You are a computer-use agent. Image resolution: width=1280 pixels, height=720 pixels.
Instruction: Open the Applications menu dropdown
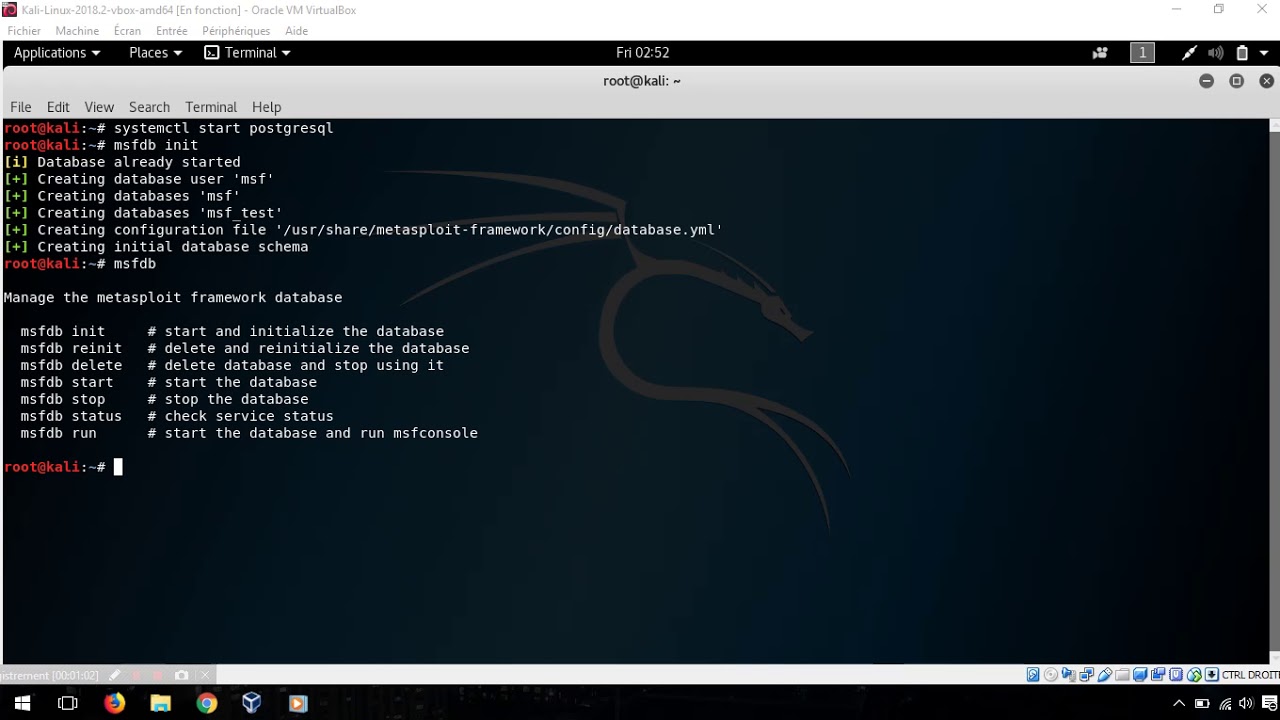click(x=57, y=53)
